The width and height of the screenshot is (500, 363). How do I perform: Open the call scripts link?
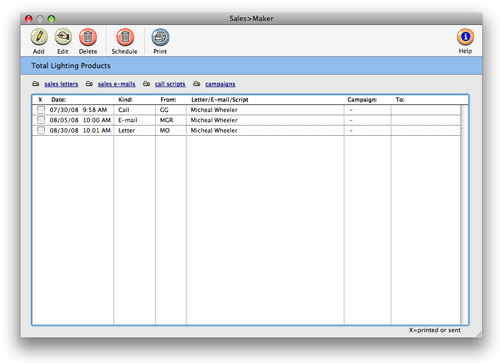coord(170,84)
